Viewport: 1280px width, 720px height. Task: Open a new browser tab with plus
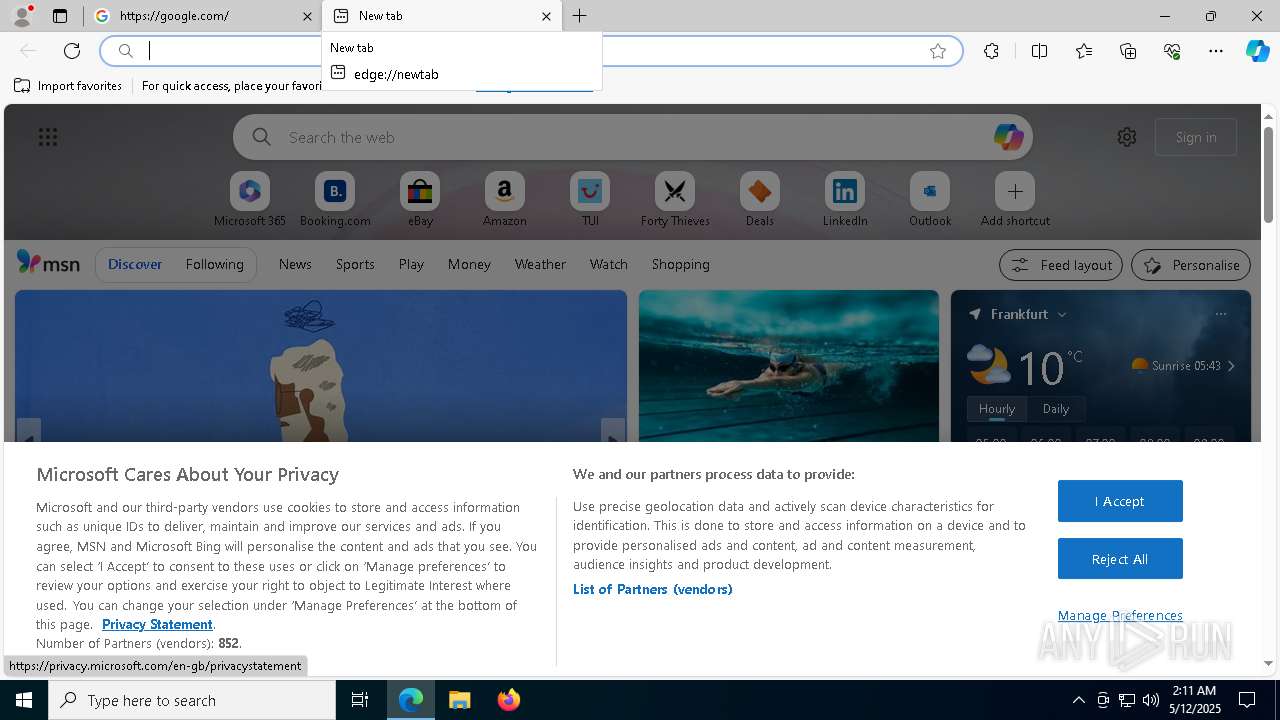(579, 16)
